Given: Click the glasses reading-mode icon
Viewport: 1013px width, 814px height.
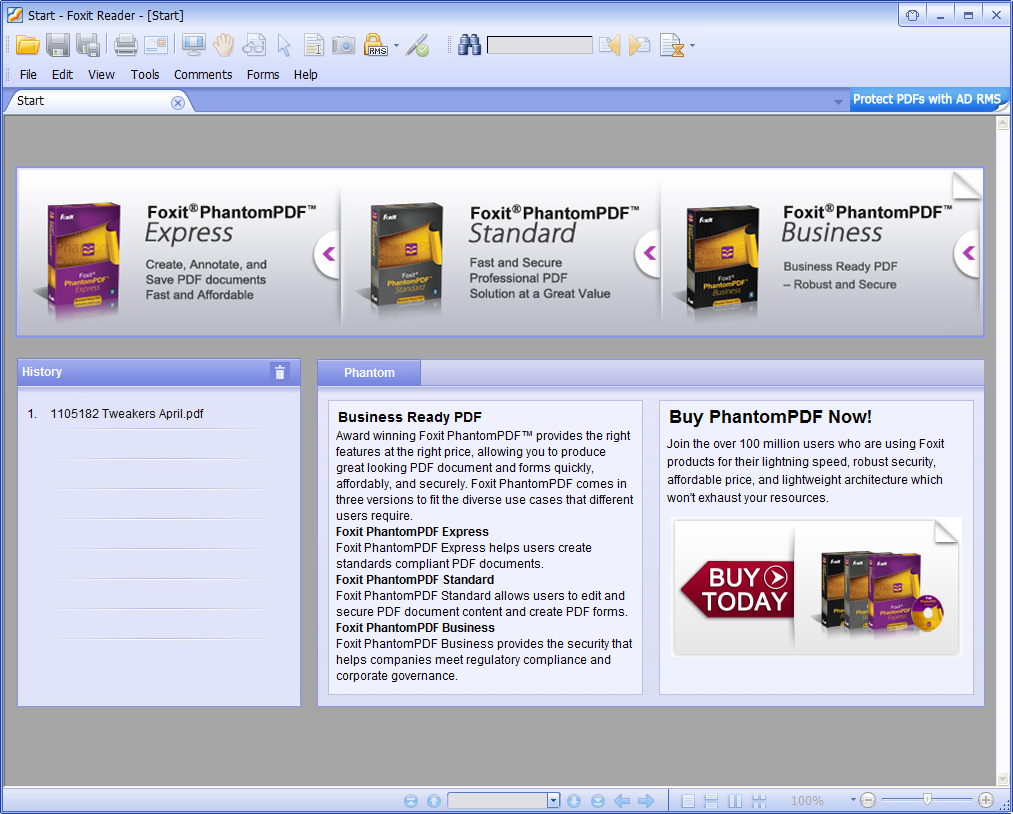Looking at the screenshot, I should point(253,45).
